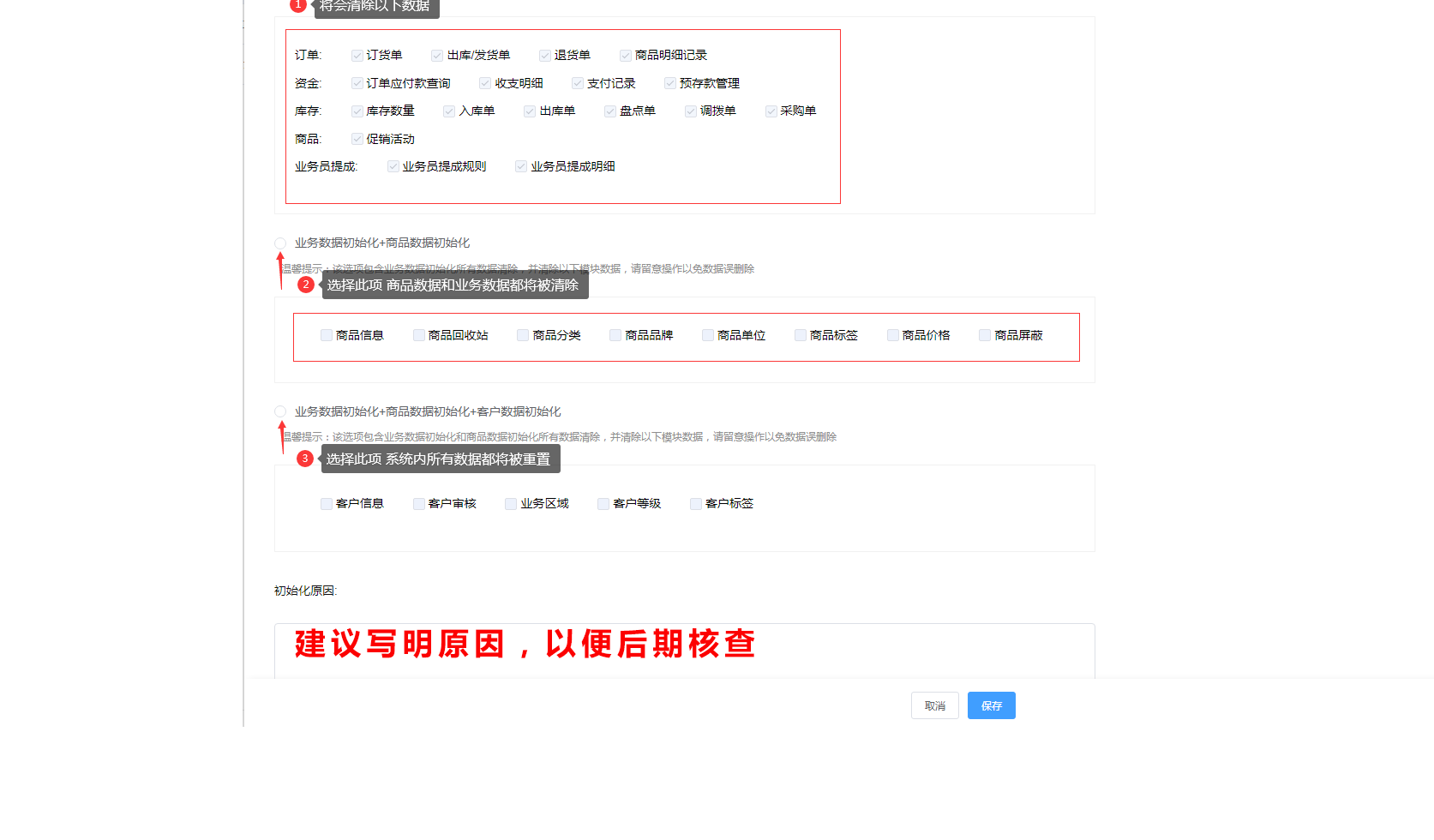The height and width of the screenshot is (840, 1434).
Task: Select 业务数据初始化+商品数据初始化 radio option
Action: coord(280,243)
